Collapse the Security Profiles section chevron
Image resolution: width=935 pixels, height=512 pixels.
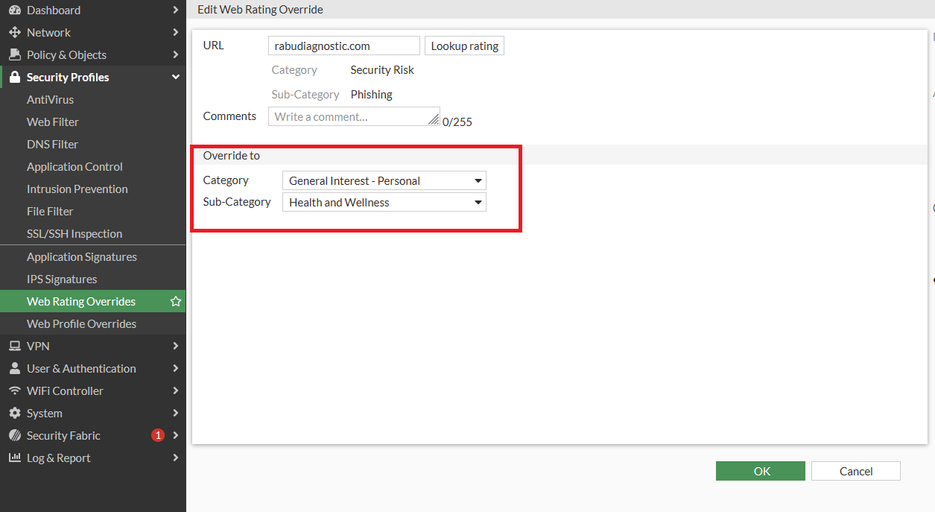(x=175, y=77)
